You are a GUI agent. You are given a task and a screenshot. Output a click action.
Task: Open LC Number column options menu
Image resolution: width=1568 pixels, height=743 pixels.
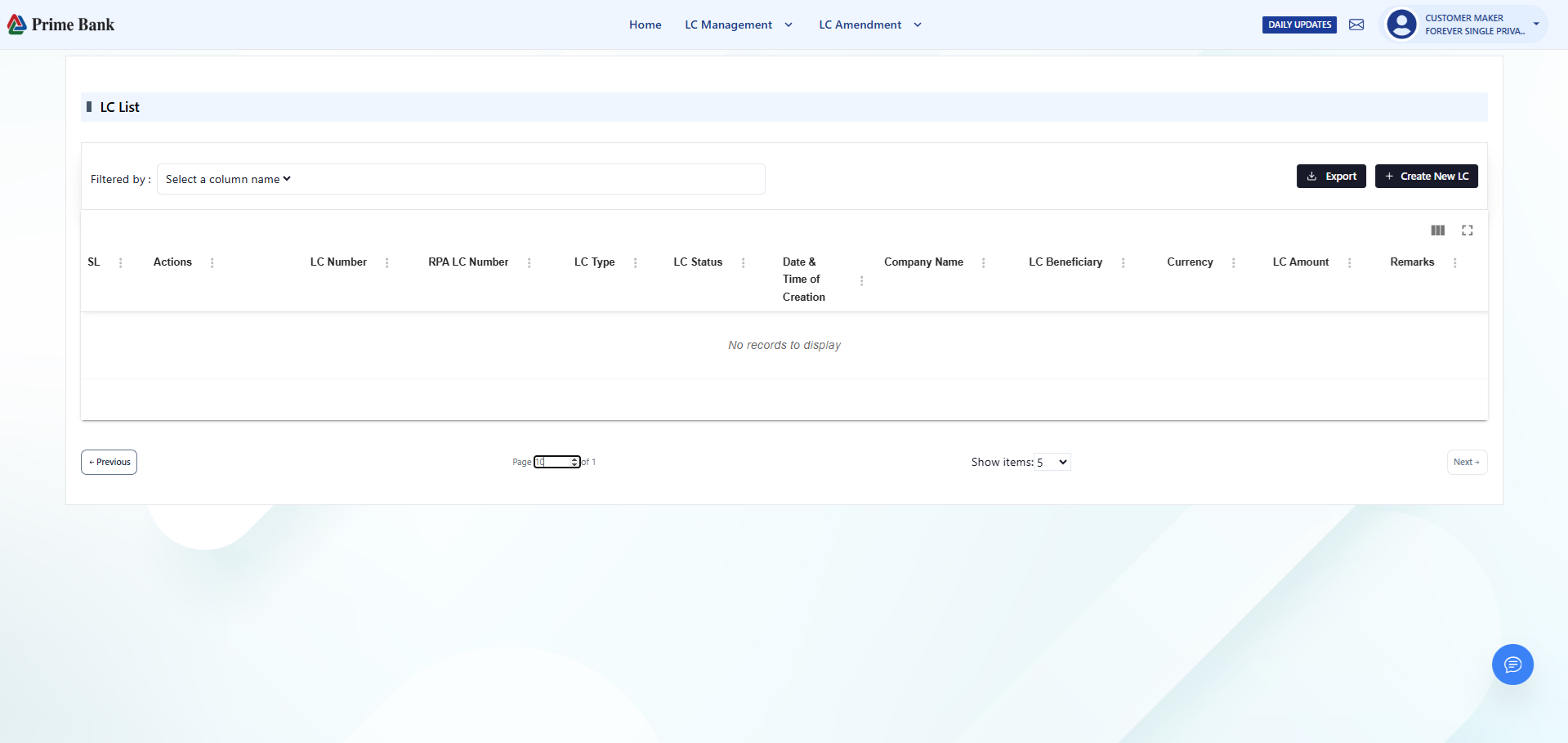(387, 262)
